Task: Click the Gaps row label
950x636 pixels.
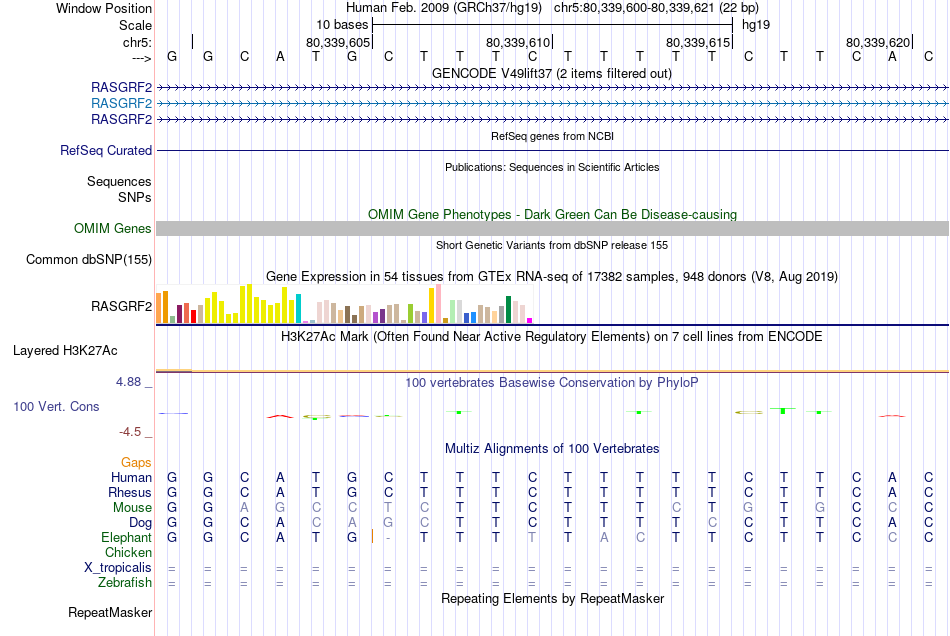Action: tap(136, 463)
